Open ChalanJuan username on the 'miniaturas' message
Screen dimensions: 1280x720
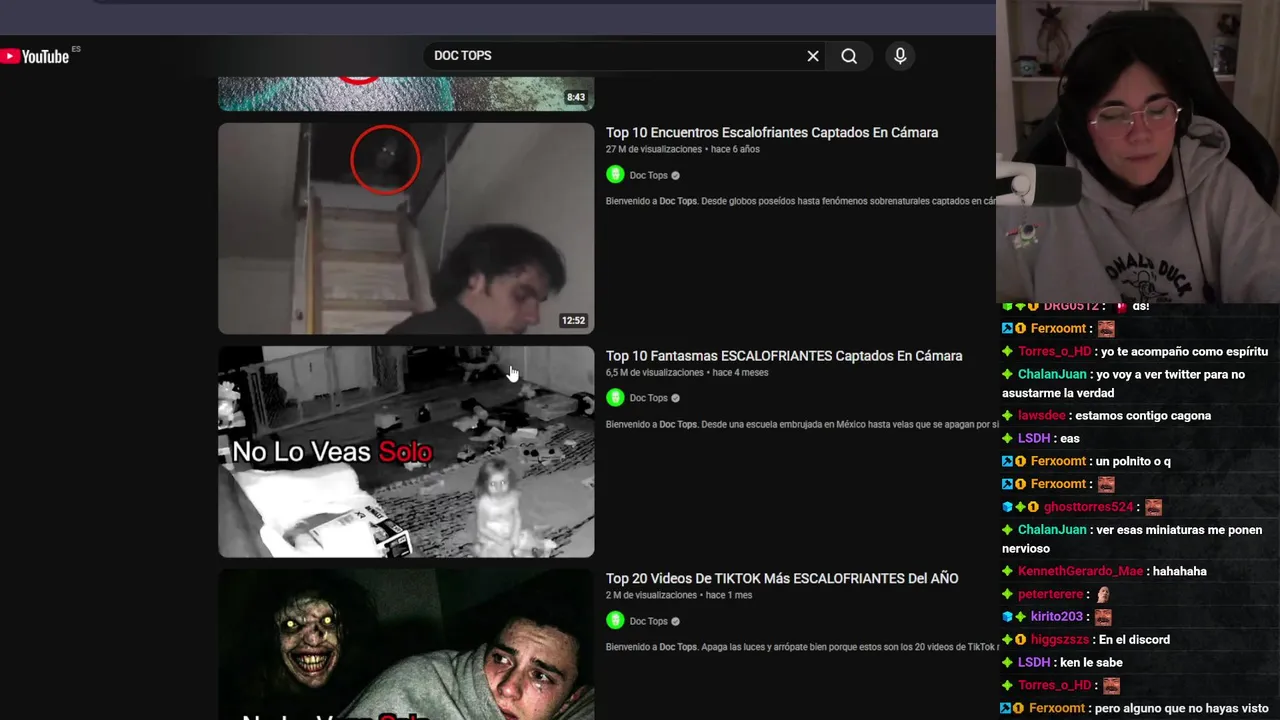tap(1052, 530)
